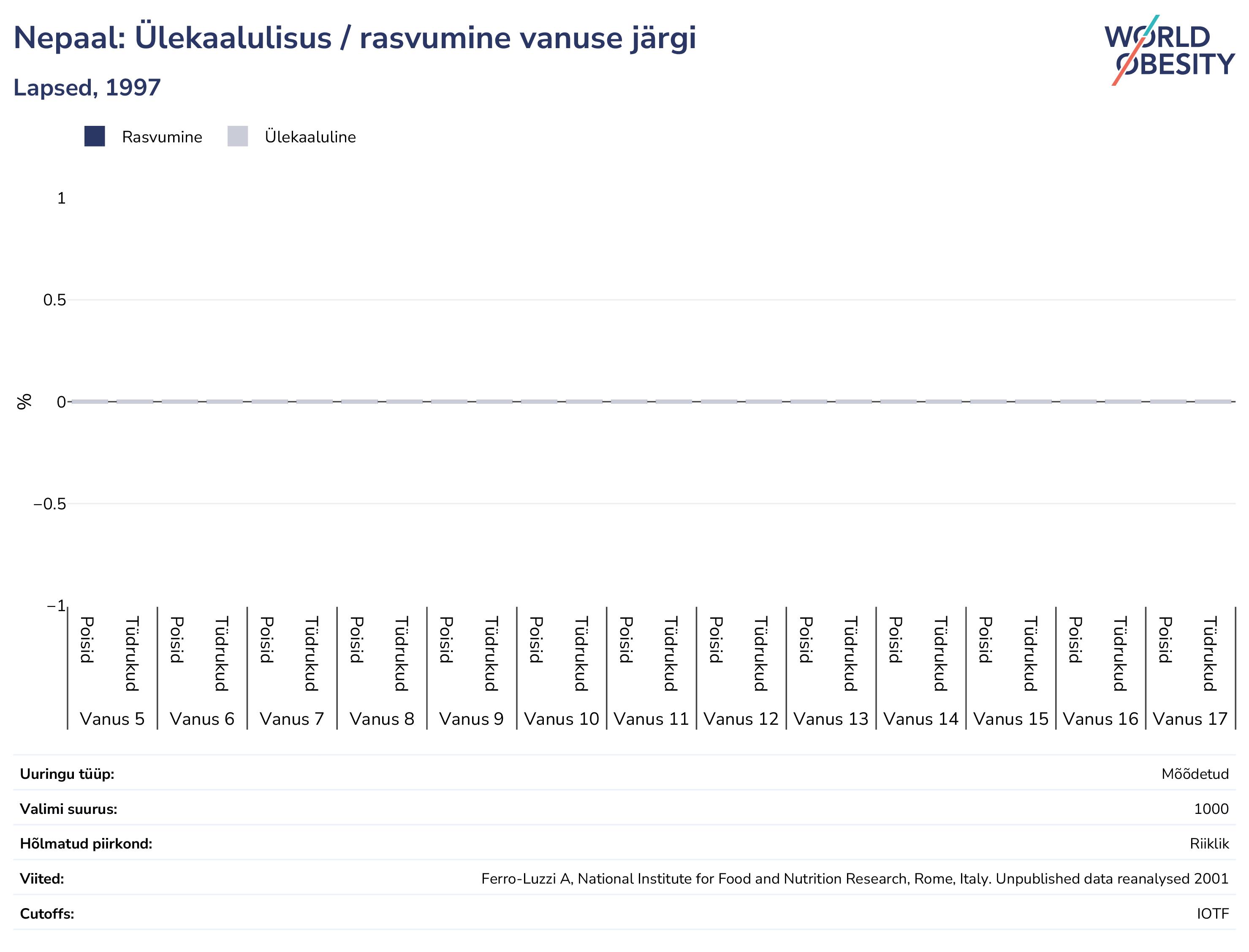Select the Vanus 10 age group label
Screen dimensions: 1249x952
pyautogui.click(x=561, y=719)
